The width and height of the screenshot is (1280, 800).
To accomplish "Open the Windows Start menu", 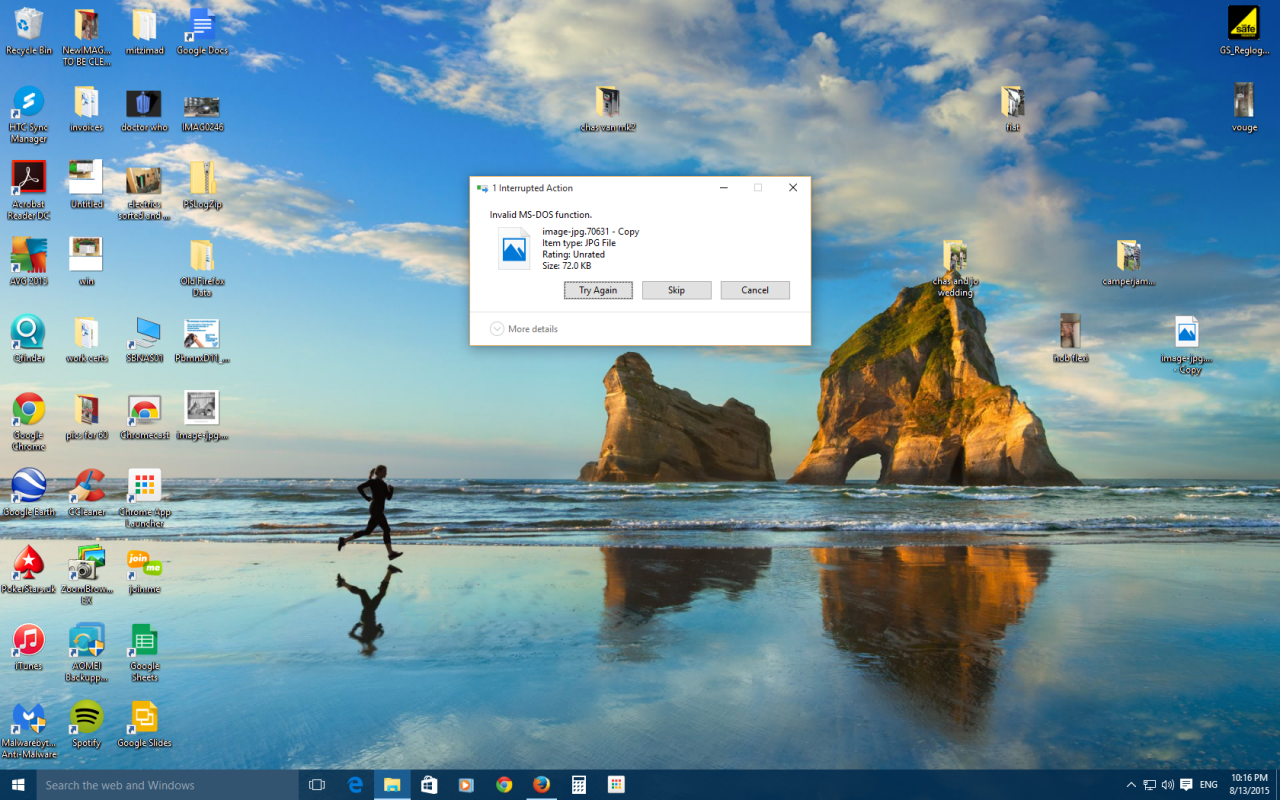I will click(x=18, y=785).
